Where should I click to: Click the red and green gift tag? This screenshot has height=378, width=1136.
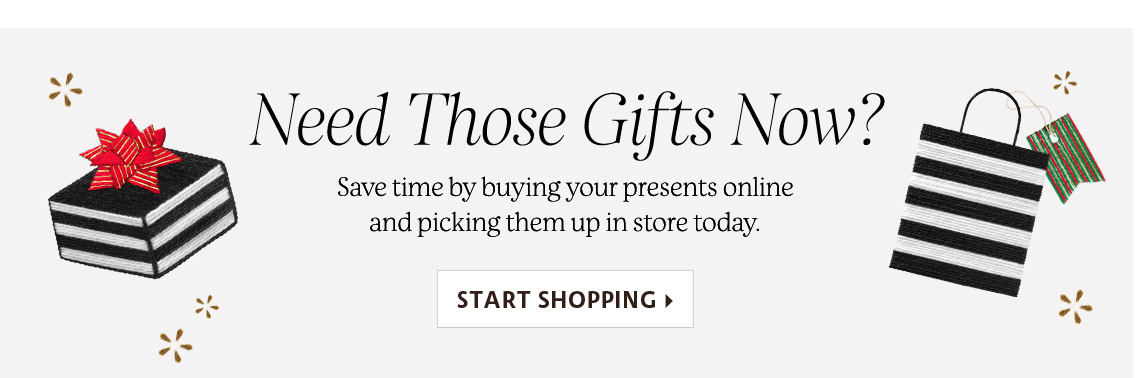click(x=1066, y=158)
